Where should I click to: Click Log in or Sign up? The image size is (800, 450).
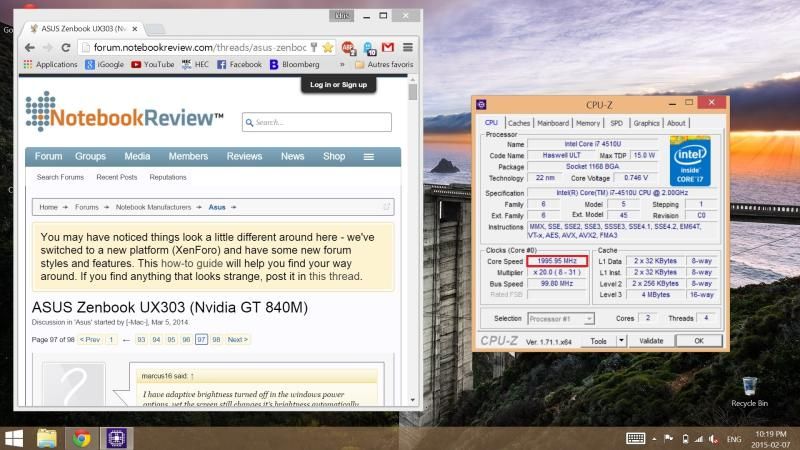point(338,85)
